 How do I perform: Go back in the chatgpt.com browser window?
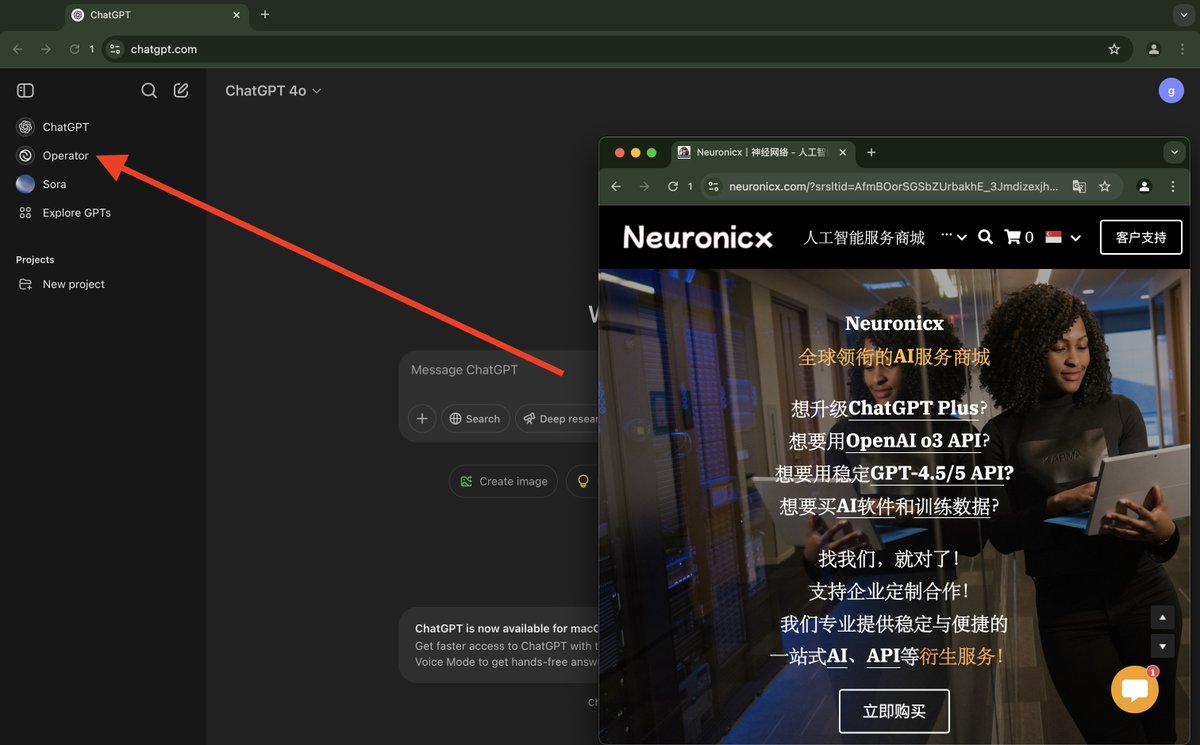tap(18, 49)
